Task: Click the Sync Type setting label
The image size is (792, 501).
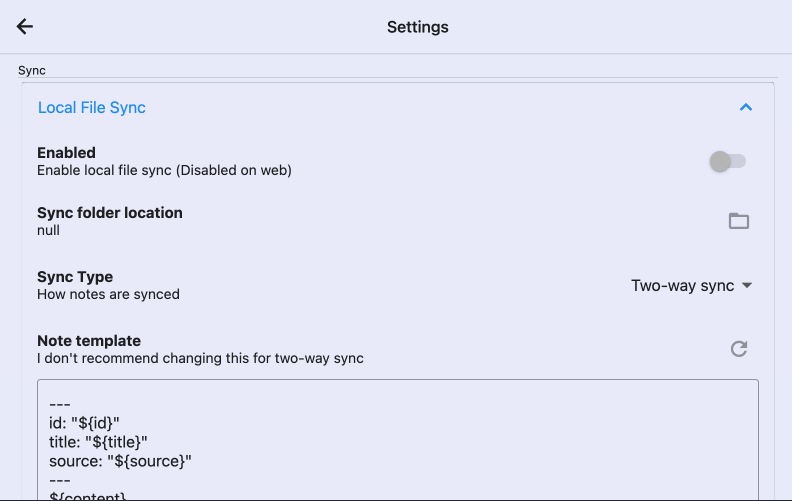Action: (75, 277)
